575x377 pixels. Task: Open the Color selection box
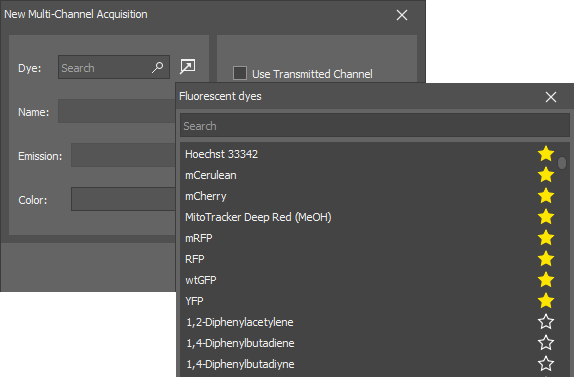click(x=123, y=199)
